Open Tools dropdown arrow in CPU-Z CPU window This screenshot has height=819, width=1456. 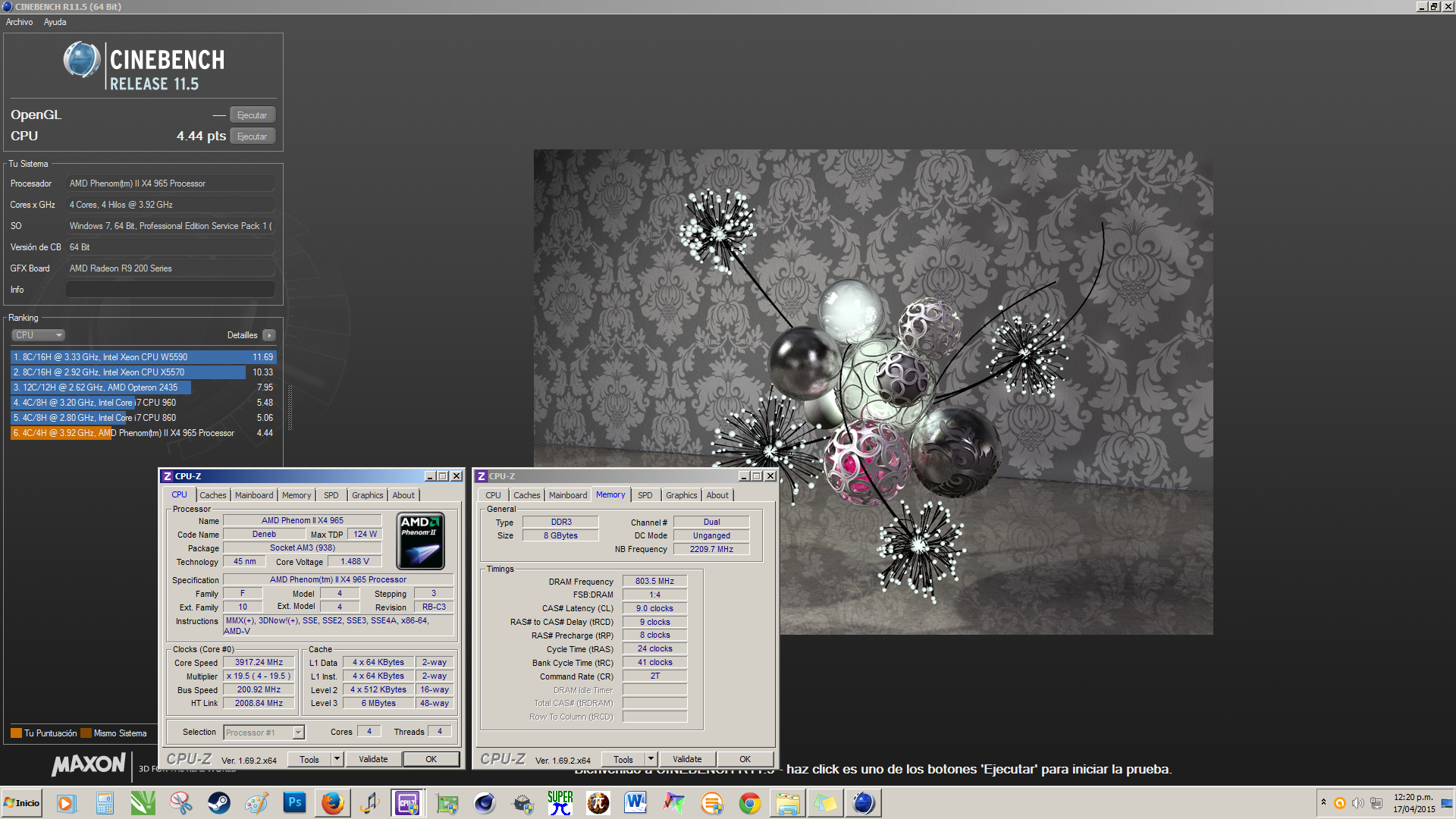coord(337,759)
